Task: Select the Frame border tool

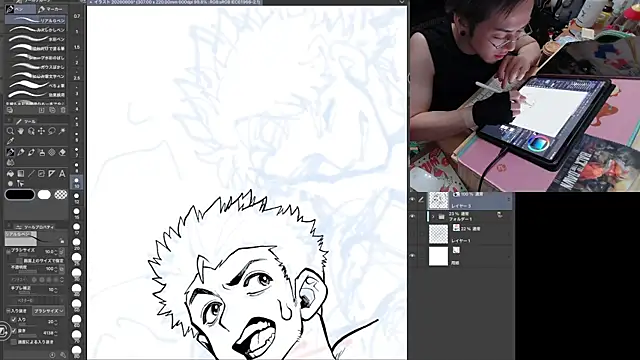Action: point(41,173)
